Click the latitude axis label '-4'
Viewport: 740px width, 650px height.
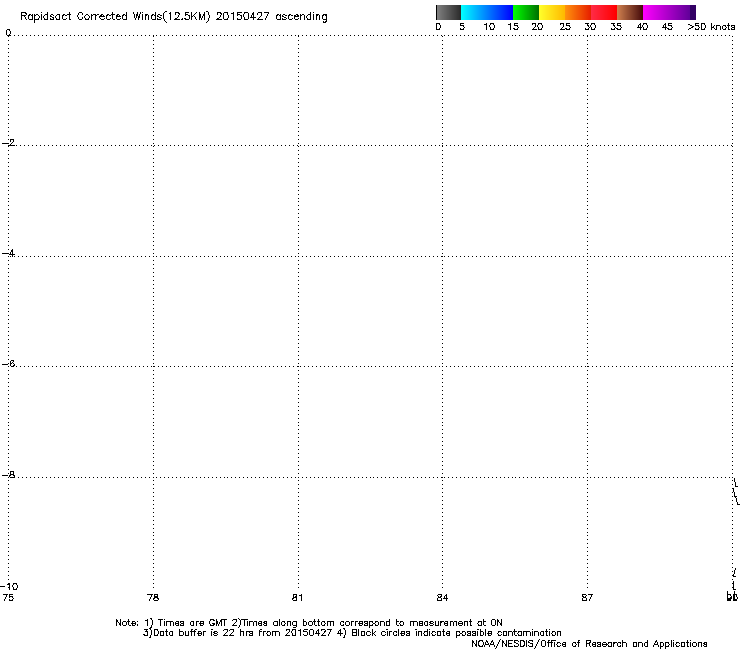tap(8, 253)
